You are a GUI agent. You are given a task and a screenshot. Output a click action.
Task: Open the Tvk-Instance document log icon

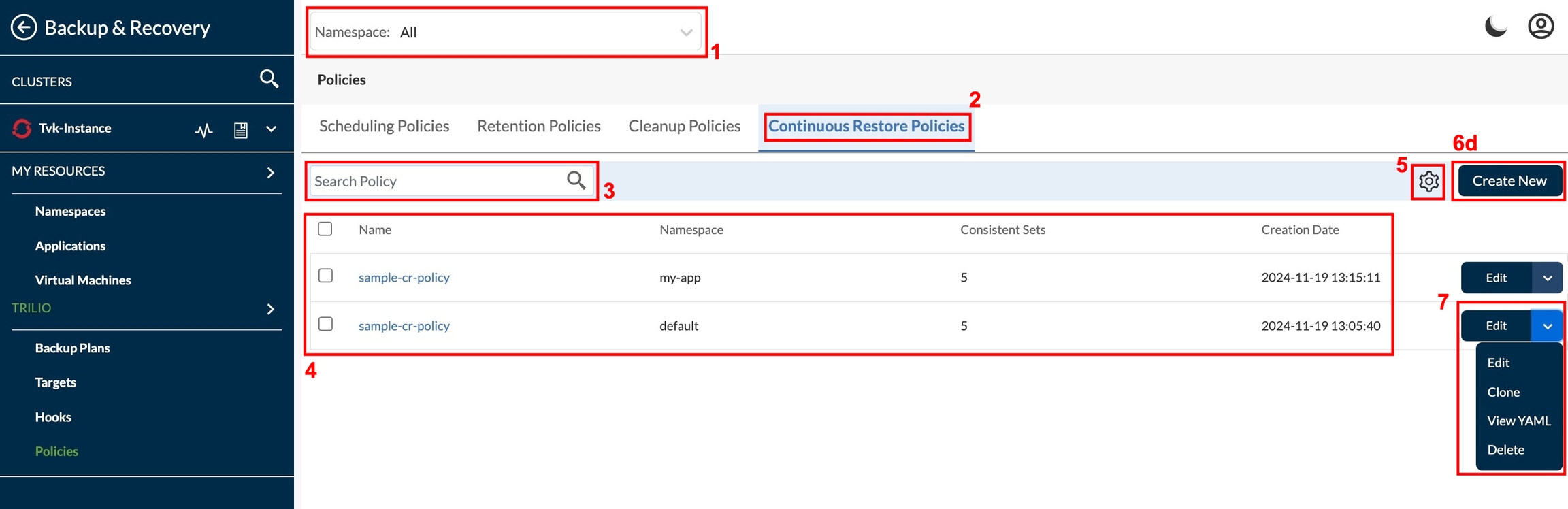tap(240, 129)
